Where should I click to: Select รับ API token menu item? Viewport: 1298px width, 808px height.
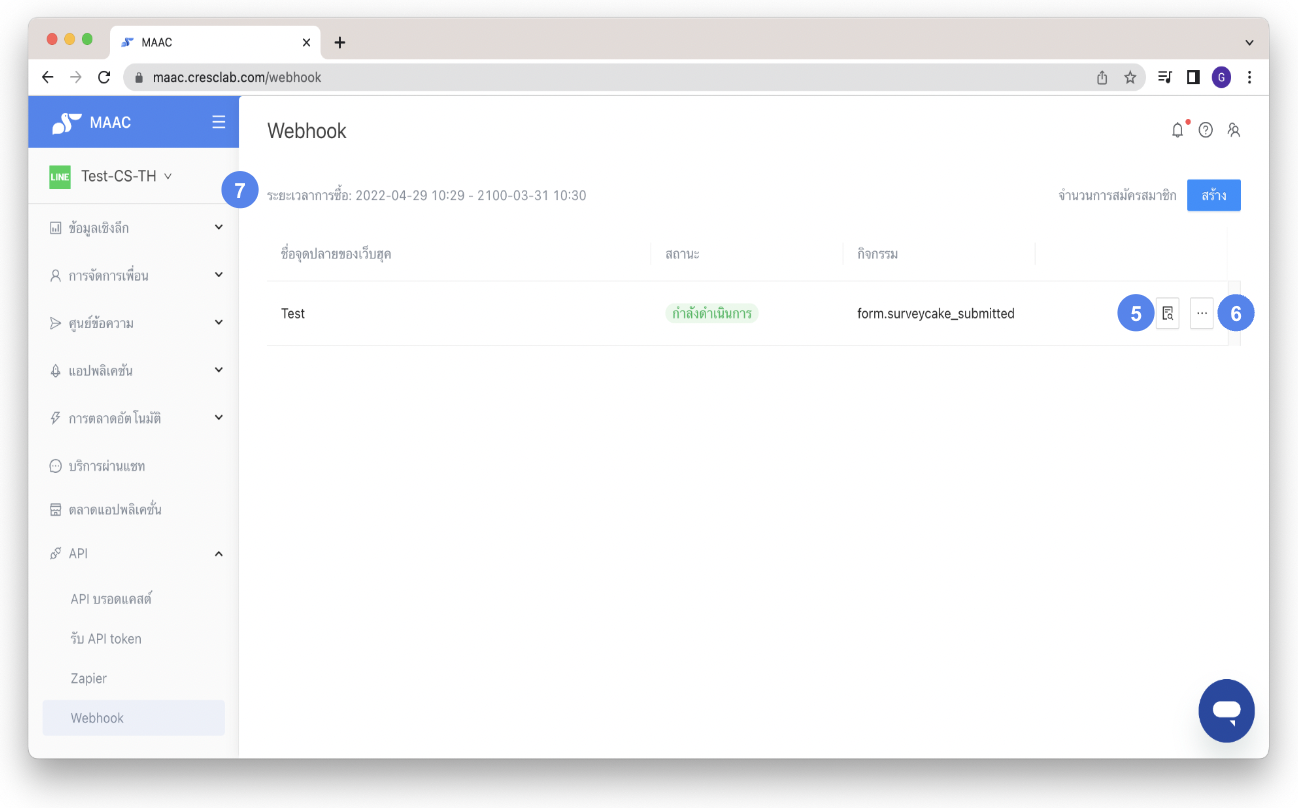point(106,638)
